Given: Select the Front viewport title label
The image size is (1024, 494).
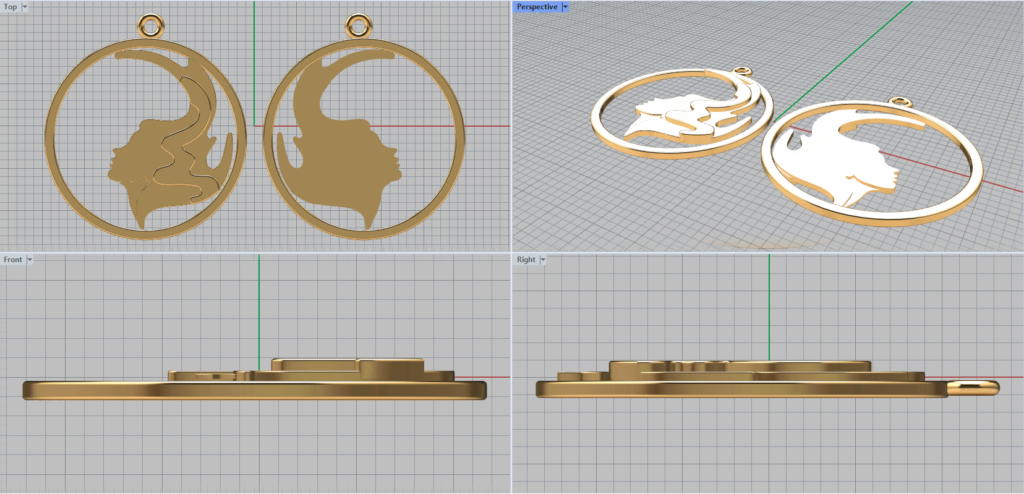Looking at the screenshot, I should (x=12, y=259).
